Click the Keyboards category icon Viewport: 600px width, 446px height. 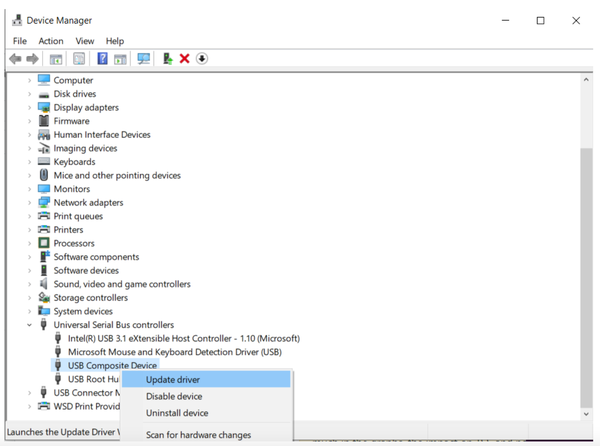(44, 161)
